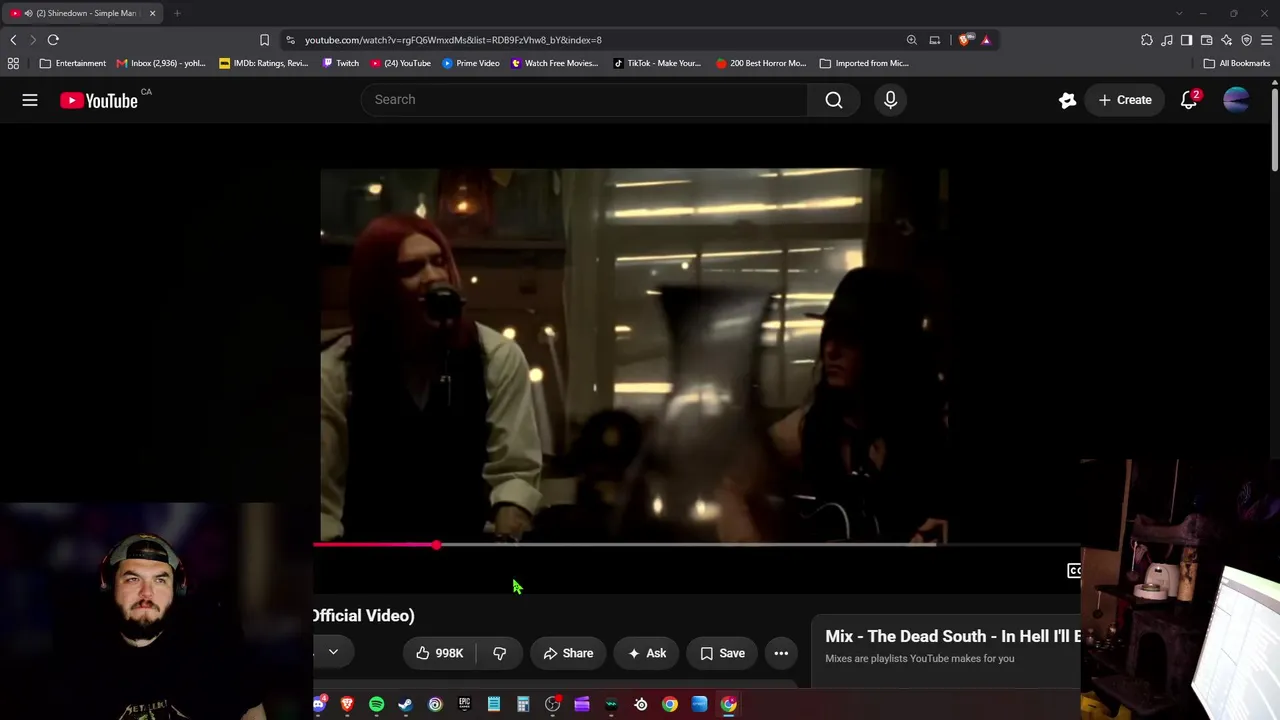
Task: Open the TikTok - Make Your... bookmark
Action: (657, 63)
